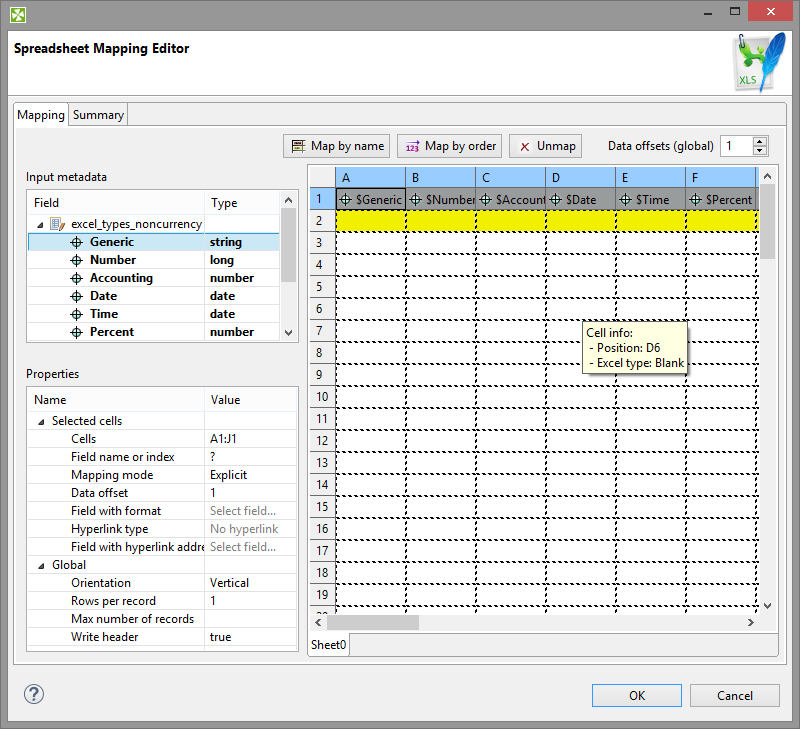Select row 10 header

point(322,397)
